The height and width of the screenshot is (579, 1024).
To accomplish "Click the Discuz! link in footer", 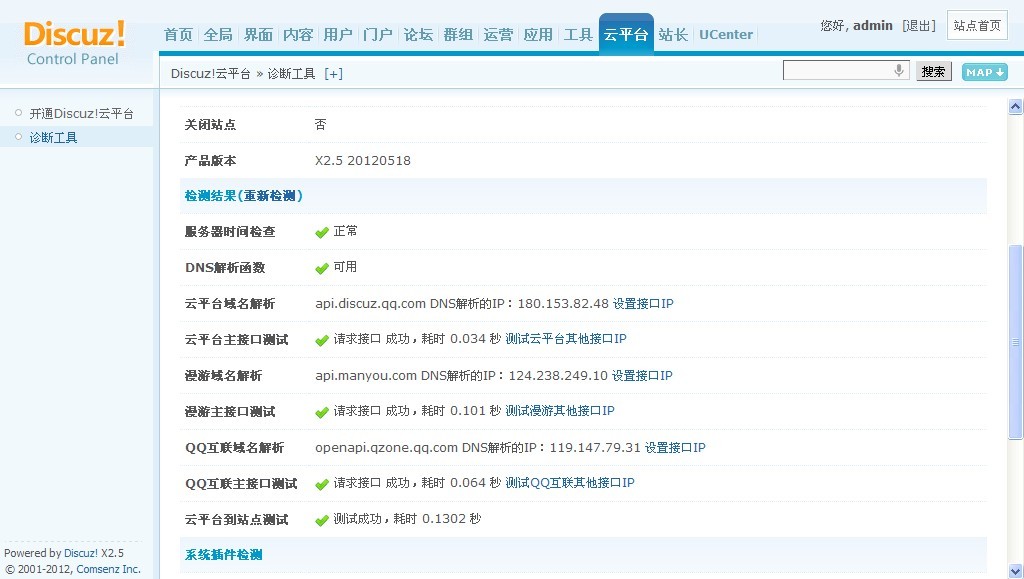I will coord(81,553).
